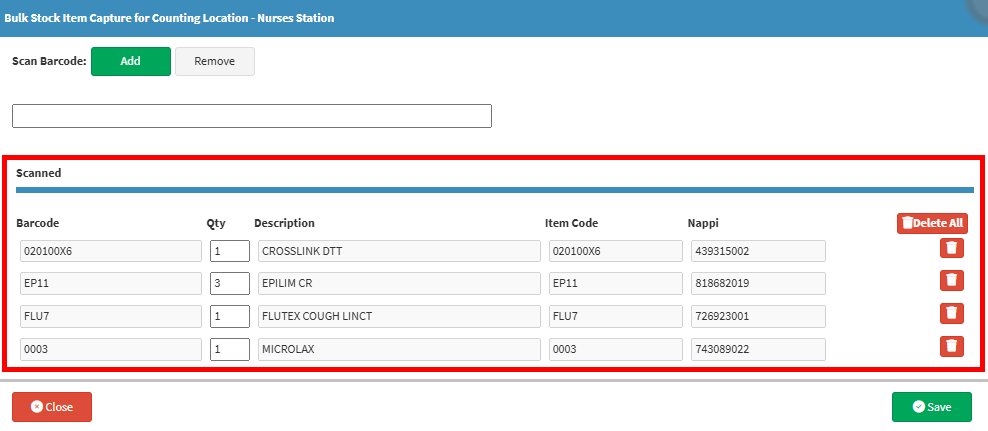Select the 020100X6 barcode field
Image resolution: width=988 pixels, height=431 pixels.
click(111, 251)
